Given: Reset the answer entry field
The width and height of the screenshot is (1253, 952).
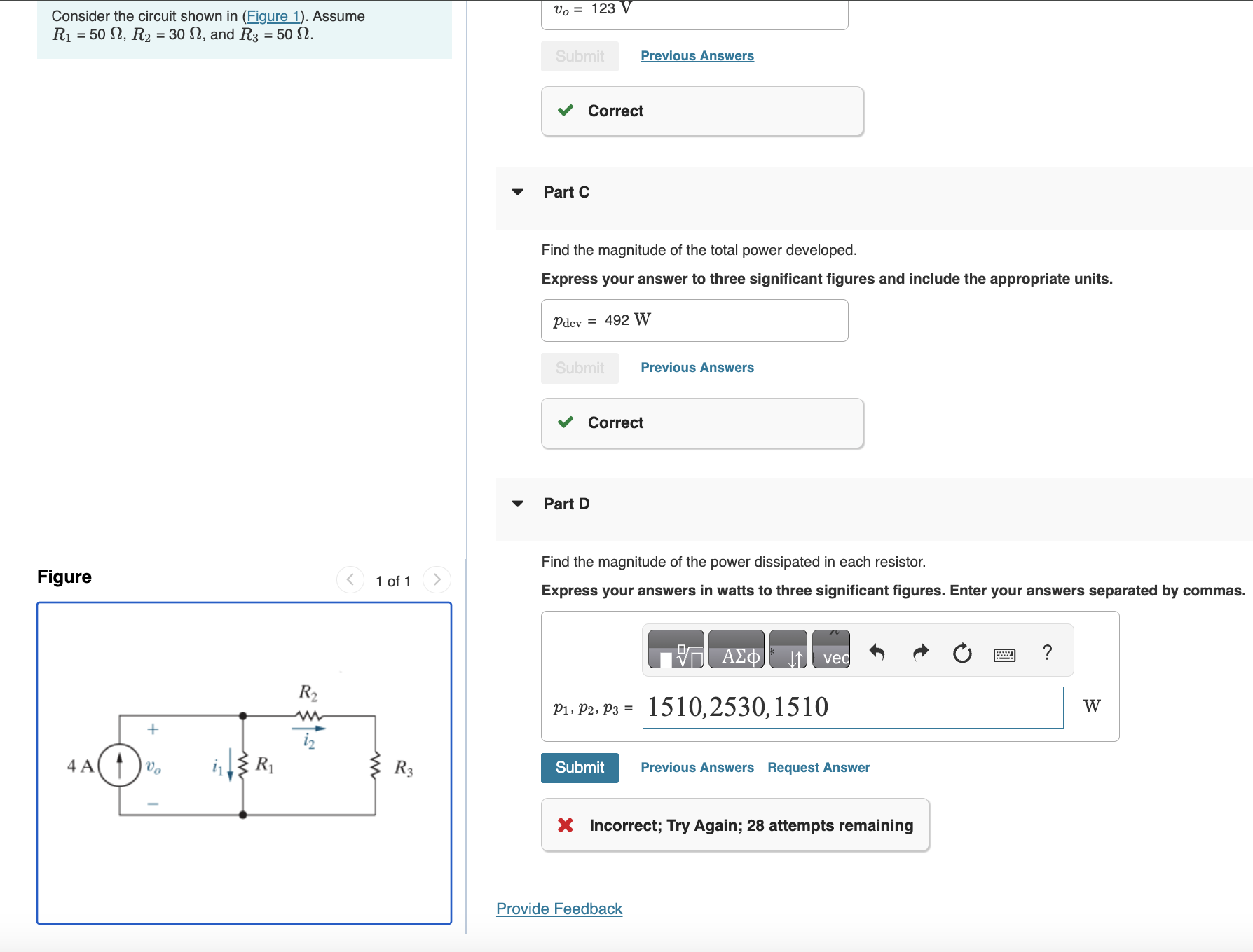Looking at the screenshot, I should tap(961, 651).
